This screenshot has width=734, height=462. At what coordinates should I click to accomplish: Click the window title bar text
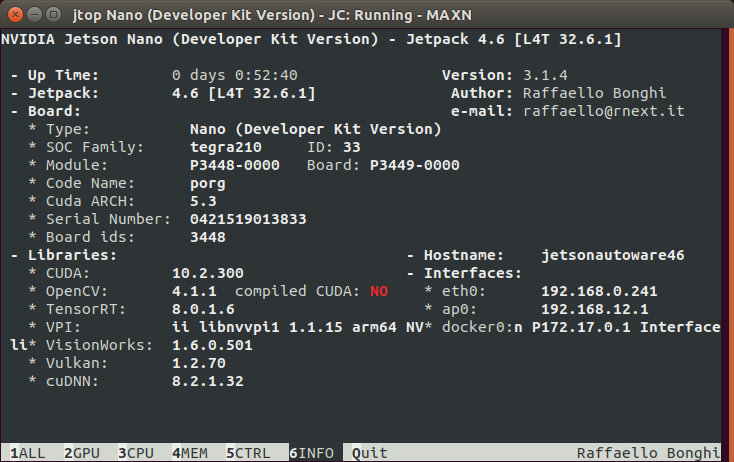272,15
